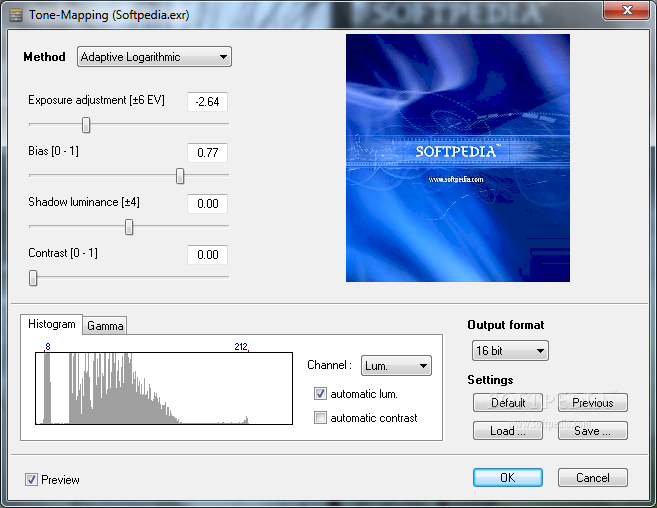
Task: Click the histogram low marker value 8
Action: click(48, 347)
